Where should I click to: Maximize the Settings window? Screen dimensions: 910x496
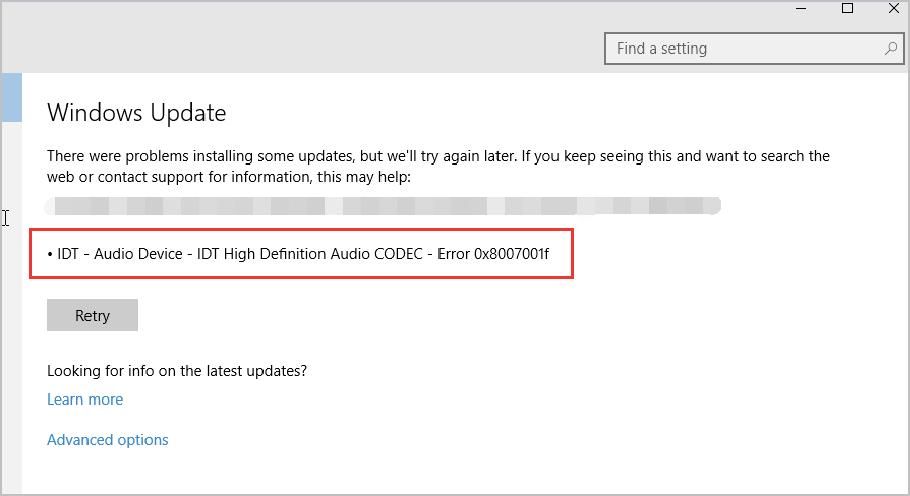847,9
